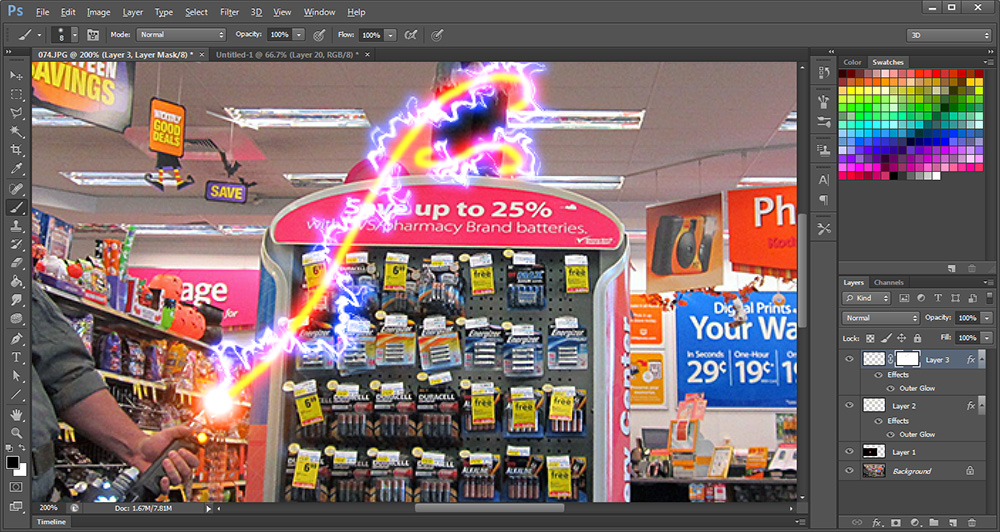Screen dimensions: 1000x532
Task: Toggle pressure for opacity icon
Action: [x=319, y=34]
